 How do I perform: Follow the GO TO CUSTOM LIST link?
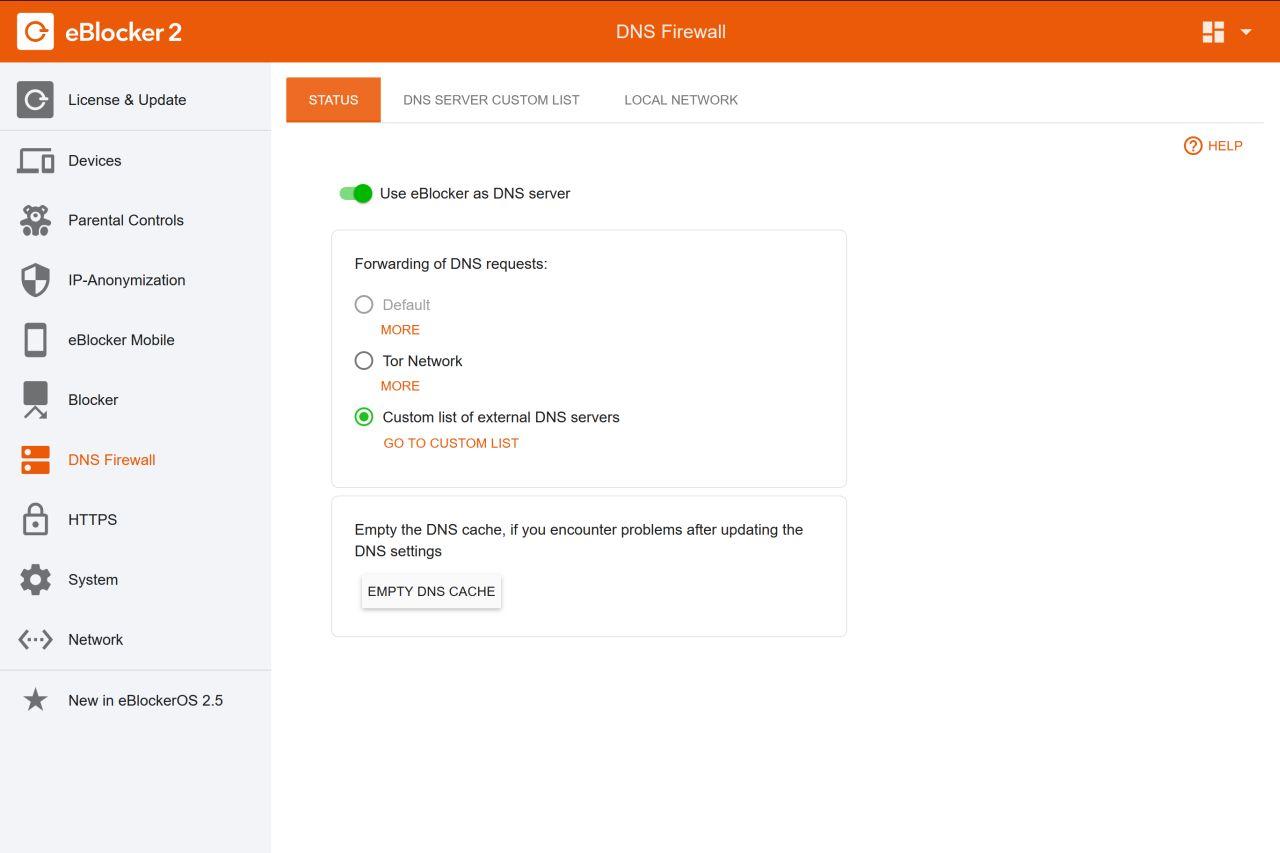click(x=451, y=443)
